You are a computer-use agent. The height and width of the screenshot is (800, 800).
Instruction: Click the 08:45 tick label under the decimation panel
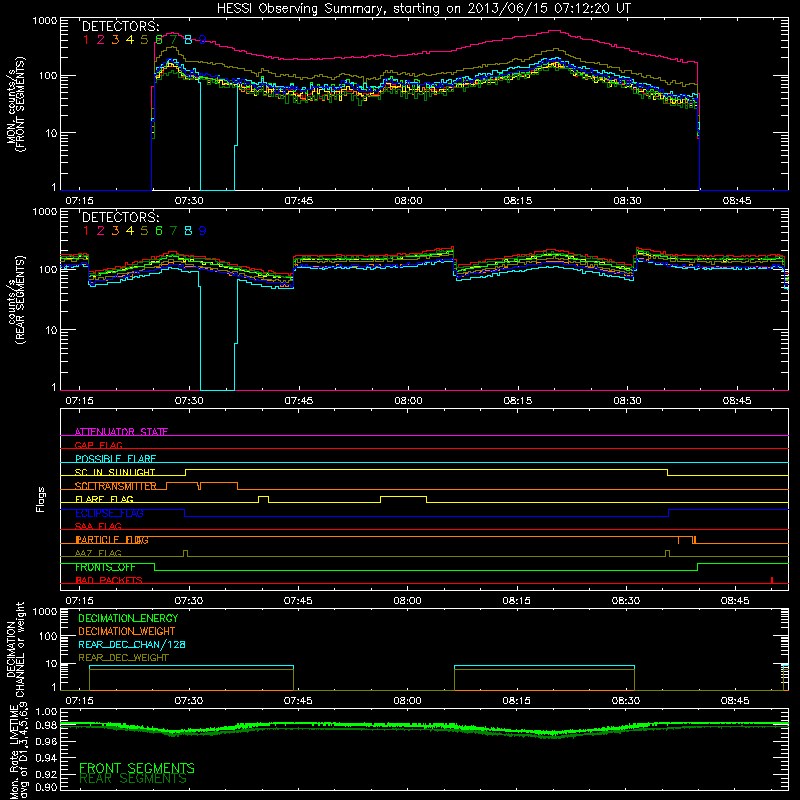click(735, 701)
